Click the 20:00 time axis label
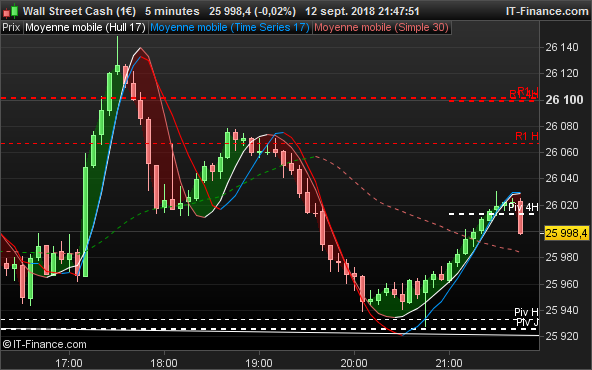The image size is (592, 370). [354, 363]
